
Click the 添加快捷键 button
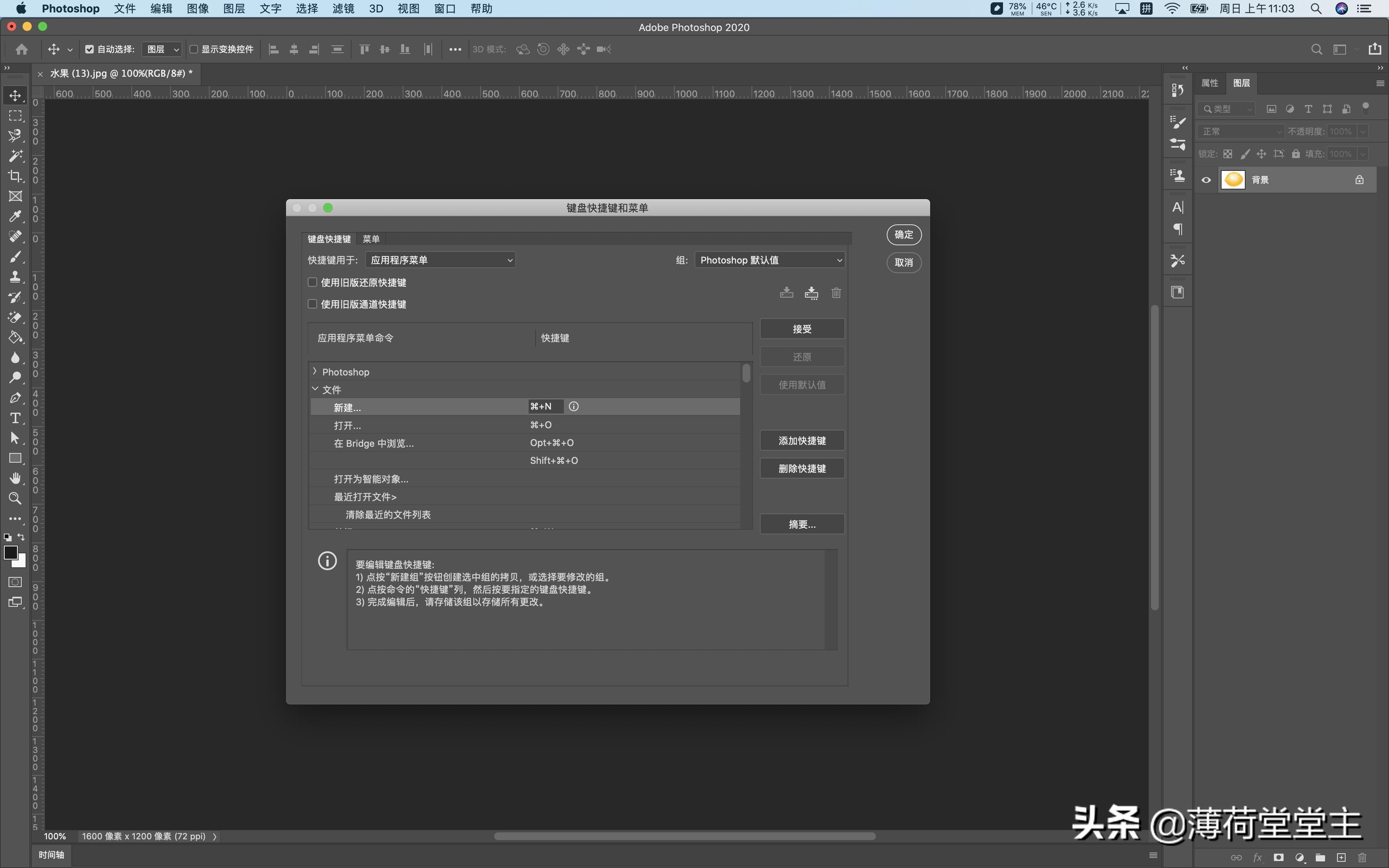(802, 440)
